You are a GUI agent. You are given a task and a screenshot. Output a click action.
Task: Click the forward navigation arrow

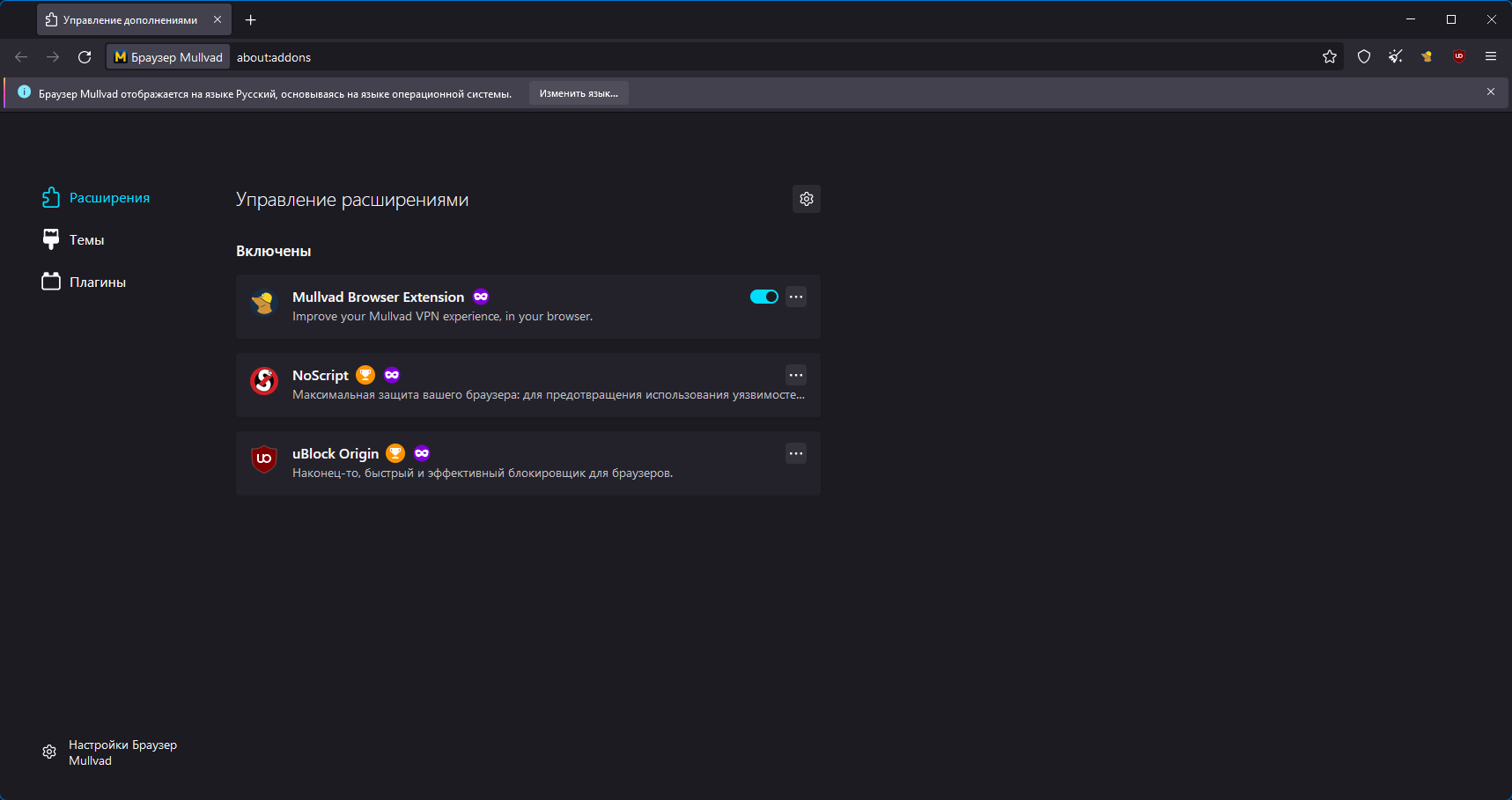tap(53, 57)
